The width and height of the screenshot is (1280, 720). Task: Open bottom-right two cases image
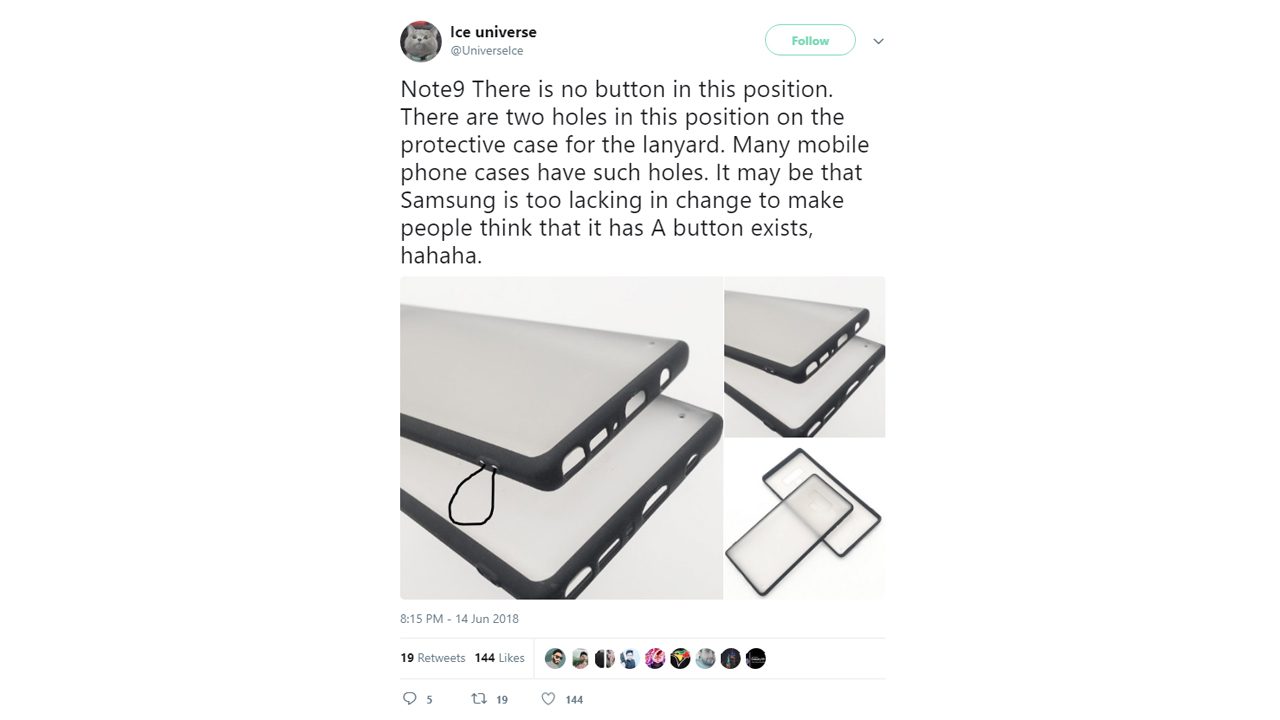coord(805,519)
